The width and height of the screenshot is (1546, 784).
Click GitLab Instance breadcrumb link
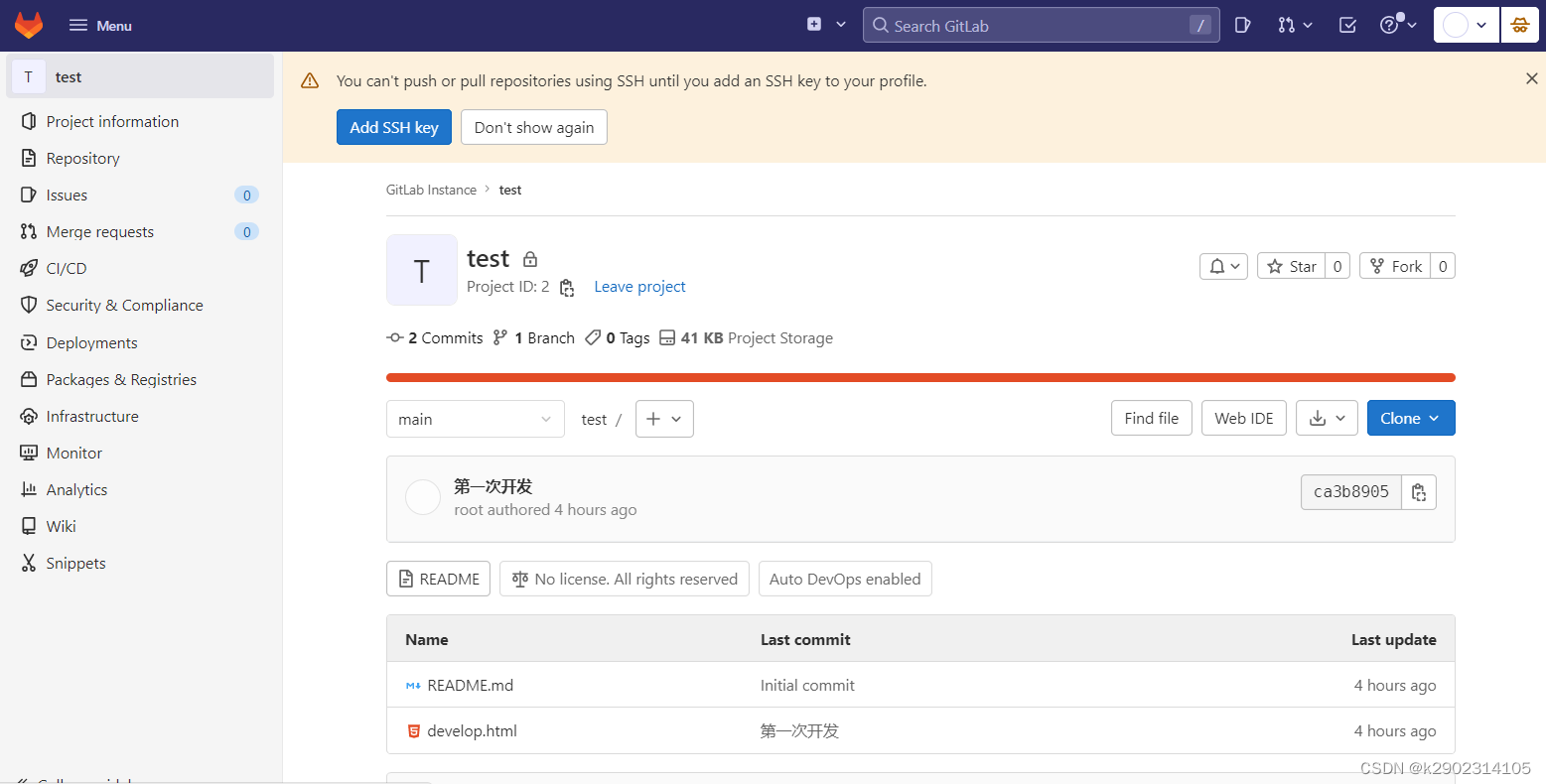coord(431,190)
